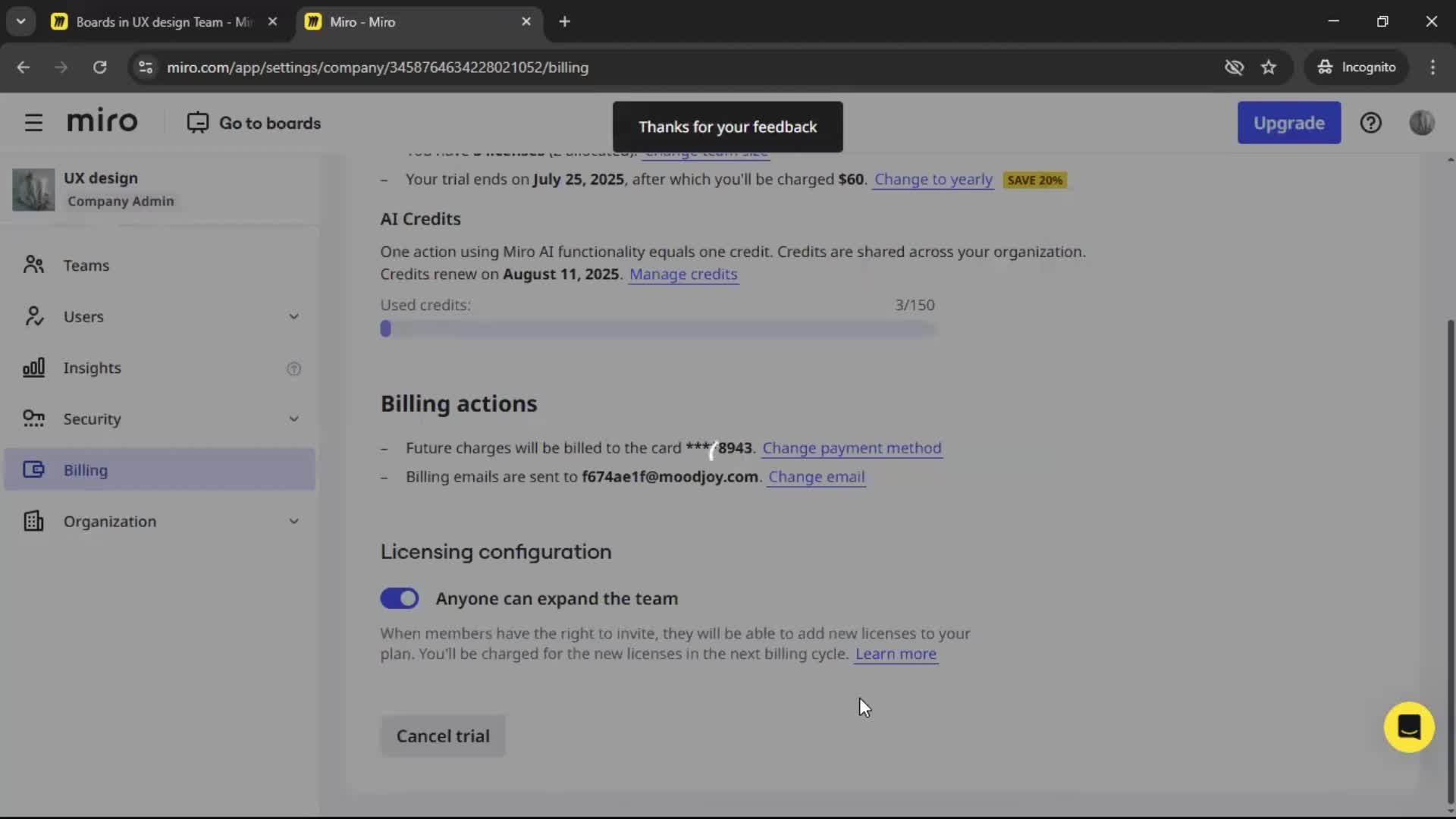The image size is (1456, 819).
Task: Open the tab search dropdown arrow
Action: tap(21, 22)
